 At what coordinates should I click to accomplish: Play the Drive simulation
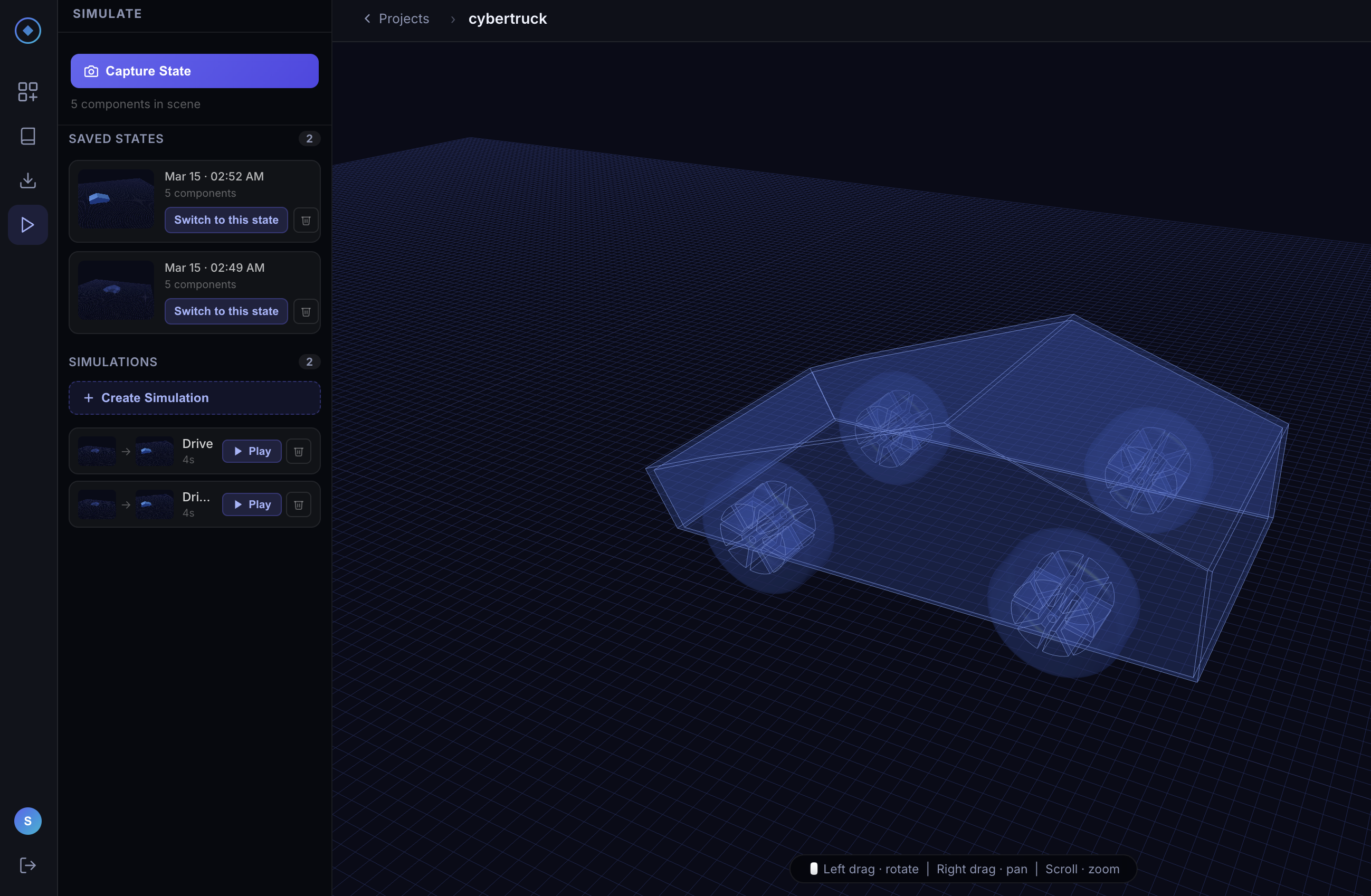click(x=252, y=452)
